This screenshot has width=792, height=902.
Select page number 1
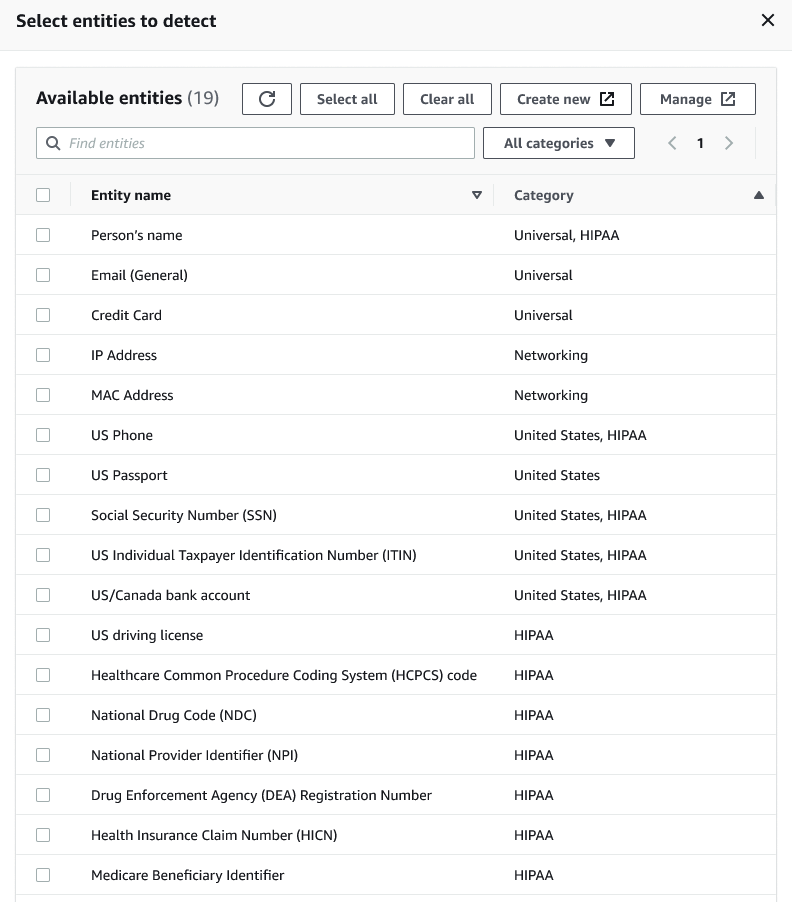(x=700, y=143)
